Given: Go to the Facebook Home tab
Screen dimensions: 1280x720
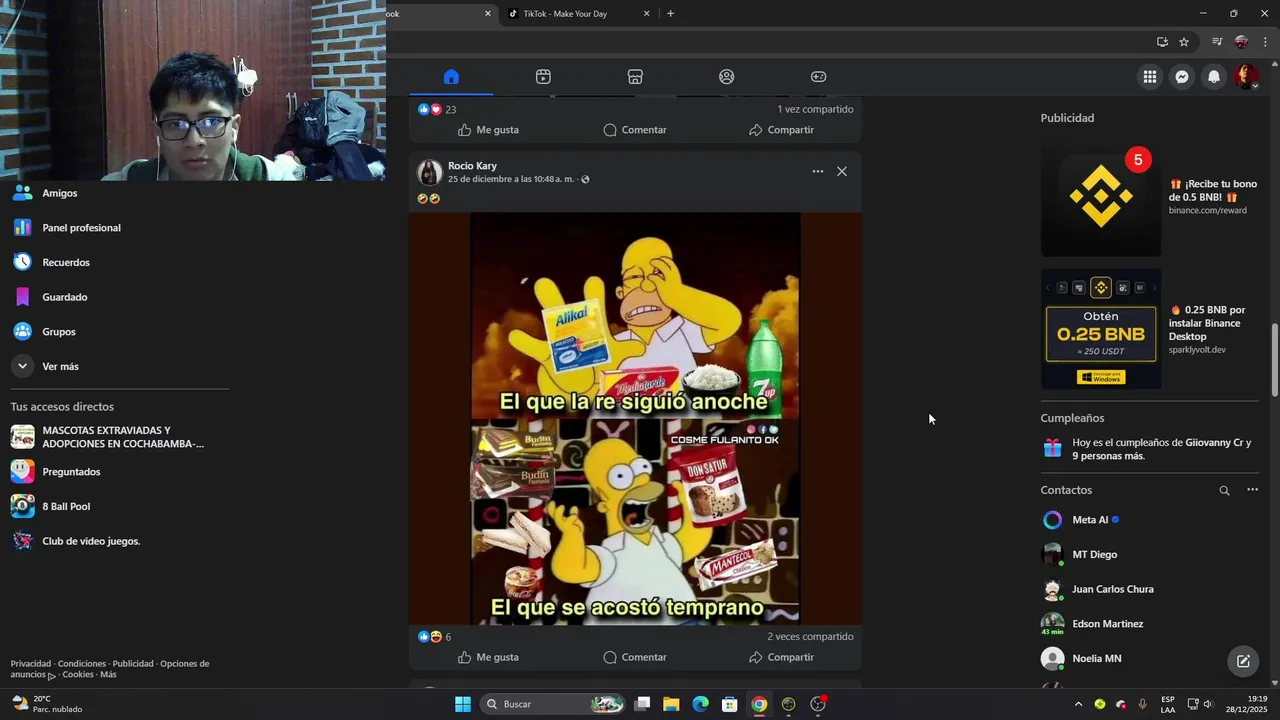Looking at the screenshot, I should point(451,77).
